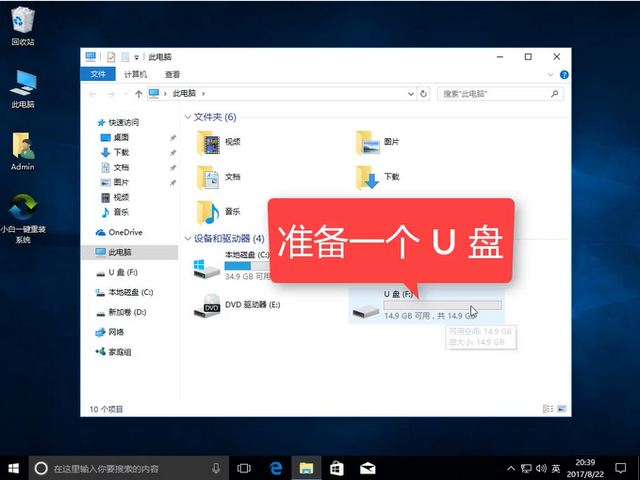This screenshot has width=640, height=480.
Task: Open the 音乐 folder in main pane
Action: pyautogui.click(x=220, y=211)
